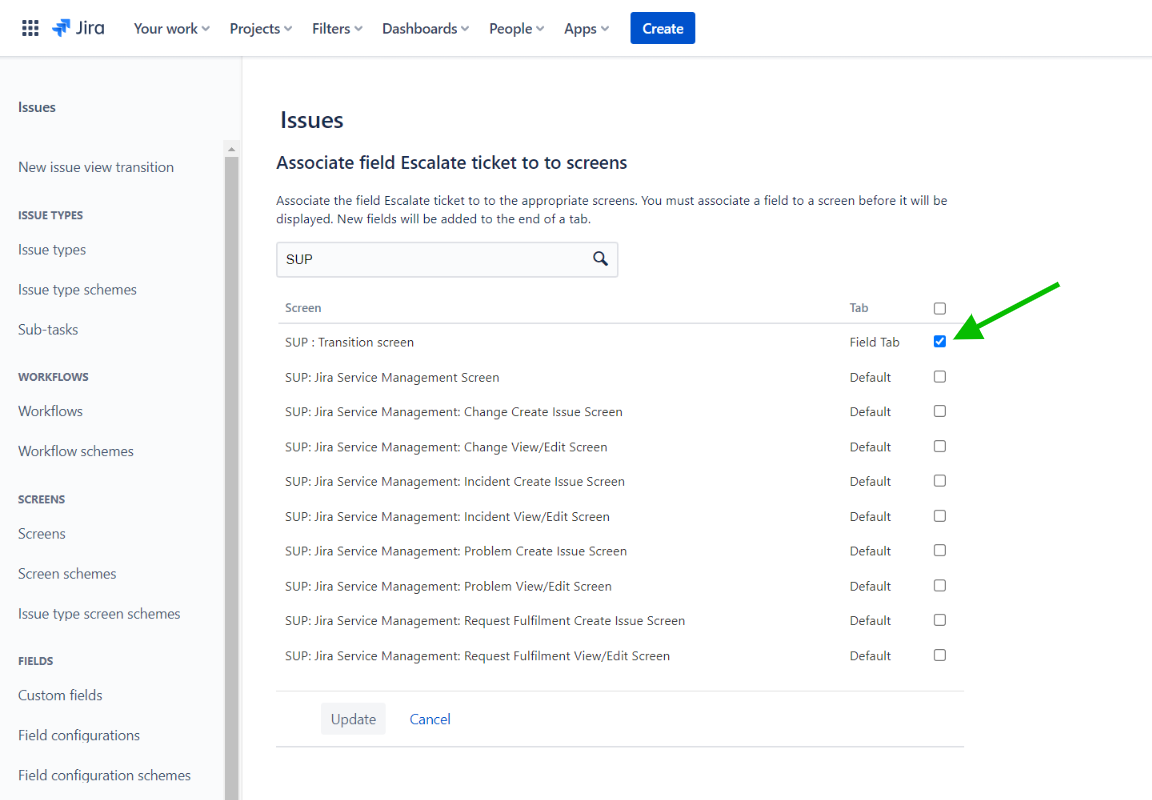
Task: Select Custom fields in sidebar
Action: tap(60, 695)
